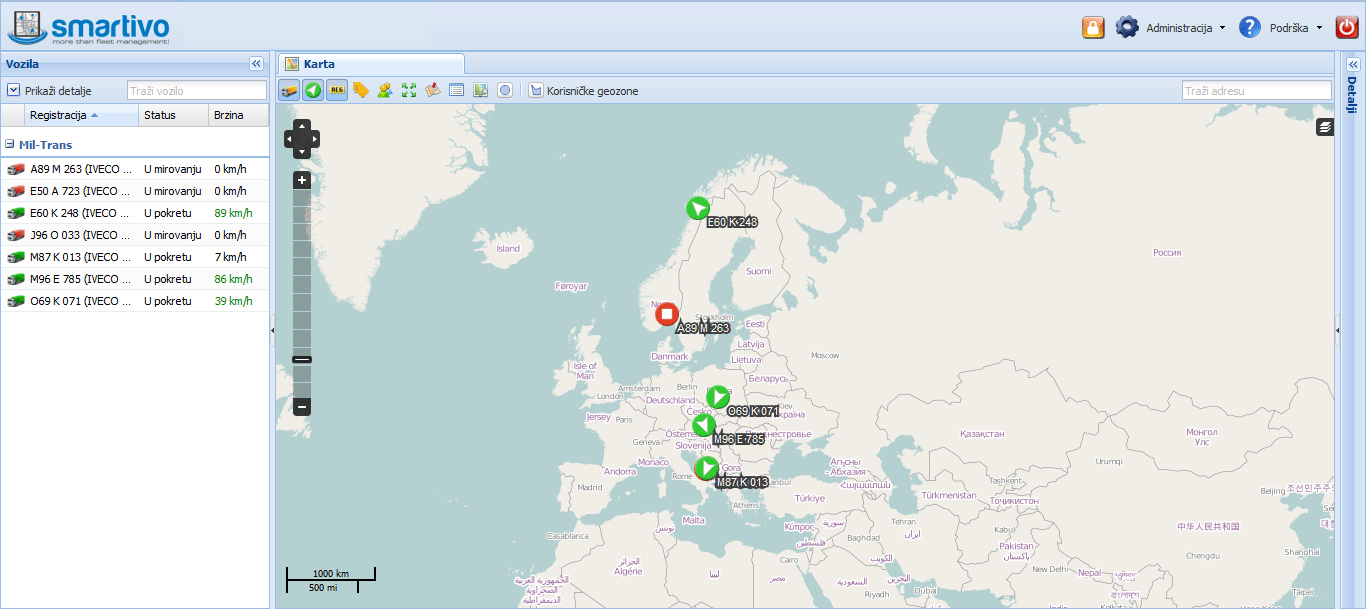Select the Karta tab
Viewport: 1367px width, 610px height.
pyautogui.click(x=319, y=64)
